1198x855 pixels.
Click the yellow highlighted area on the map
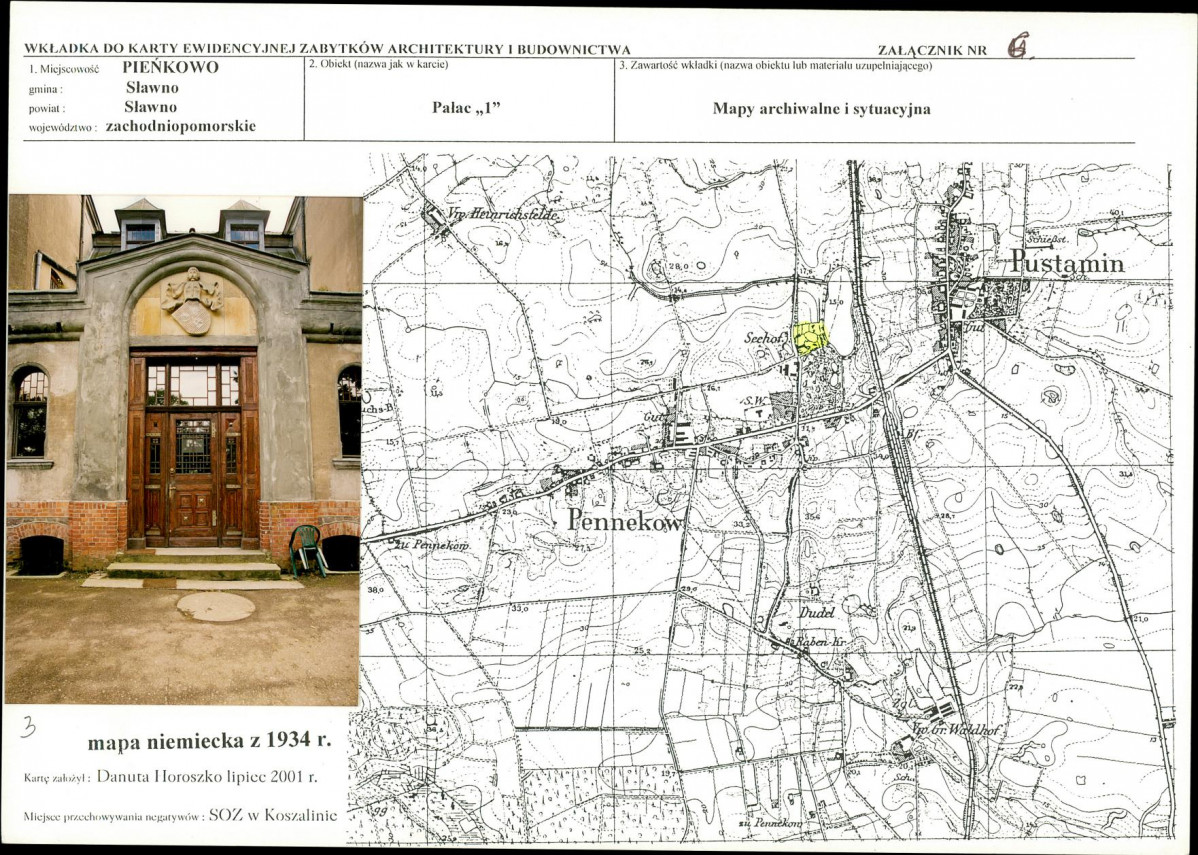810,337
